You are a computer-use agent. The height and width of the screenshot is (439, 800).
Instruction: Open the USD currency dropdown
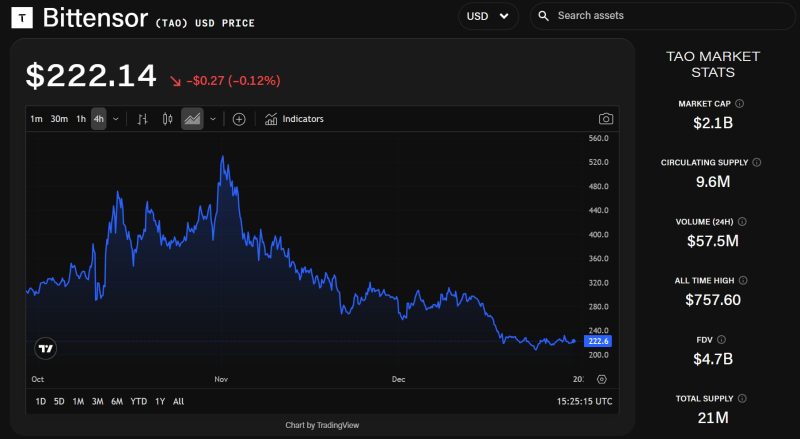(x=487, y=16)
